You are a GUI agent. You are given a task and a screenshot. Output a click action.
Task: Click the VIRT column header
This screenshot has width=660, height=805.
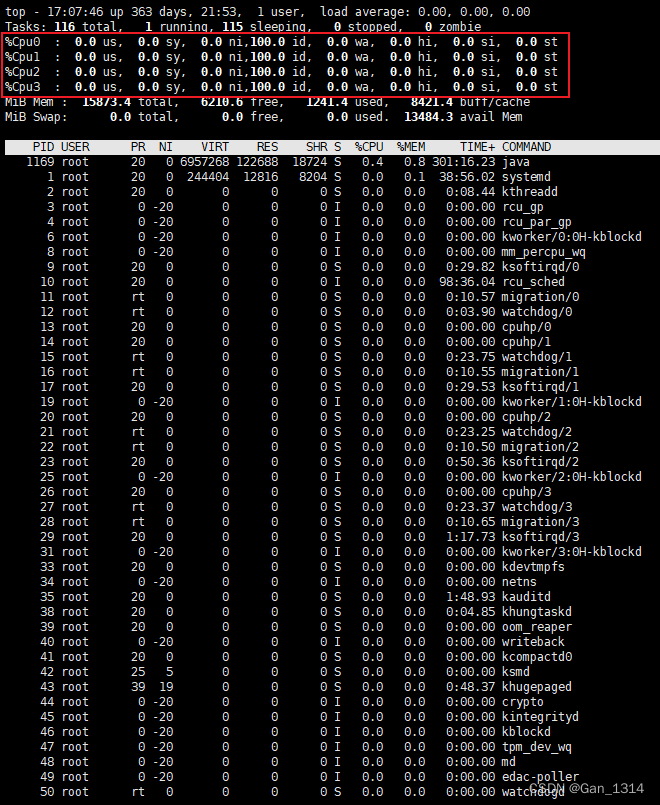coord(215,147)
